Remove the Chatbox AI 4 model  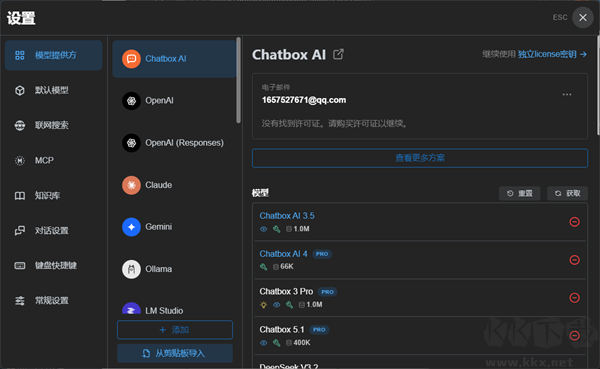574,260
